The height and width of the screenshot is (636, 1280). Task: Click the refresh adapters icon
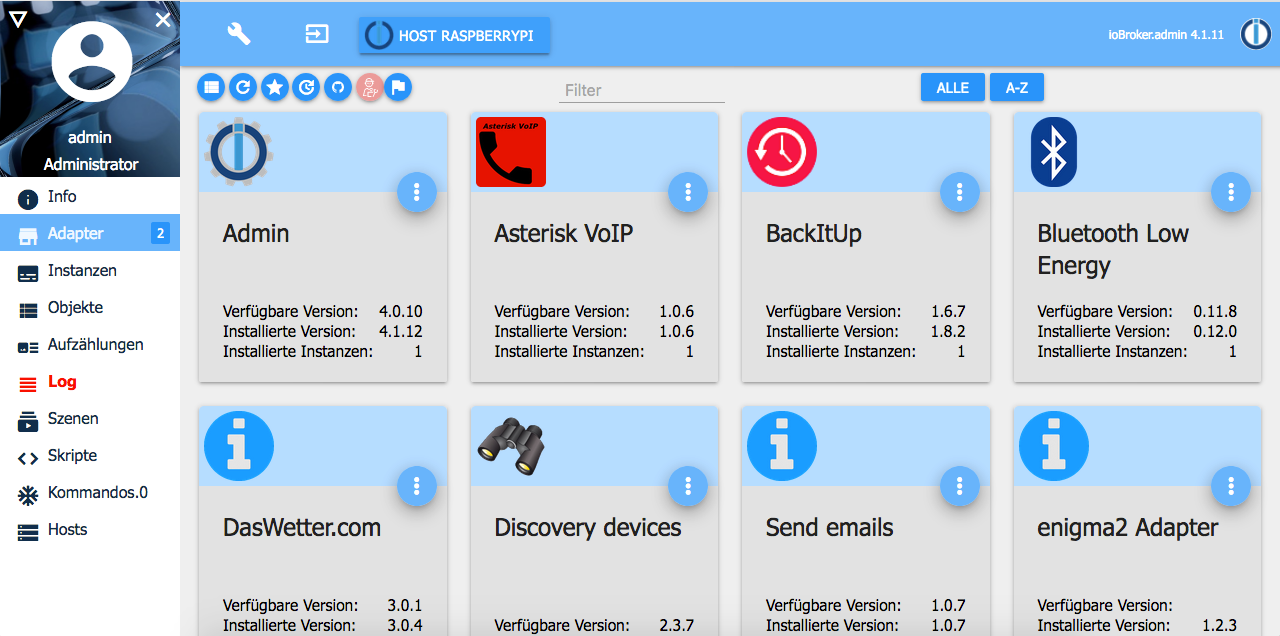point(243,88)
